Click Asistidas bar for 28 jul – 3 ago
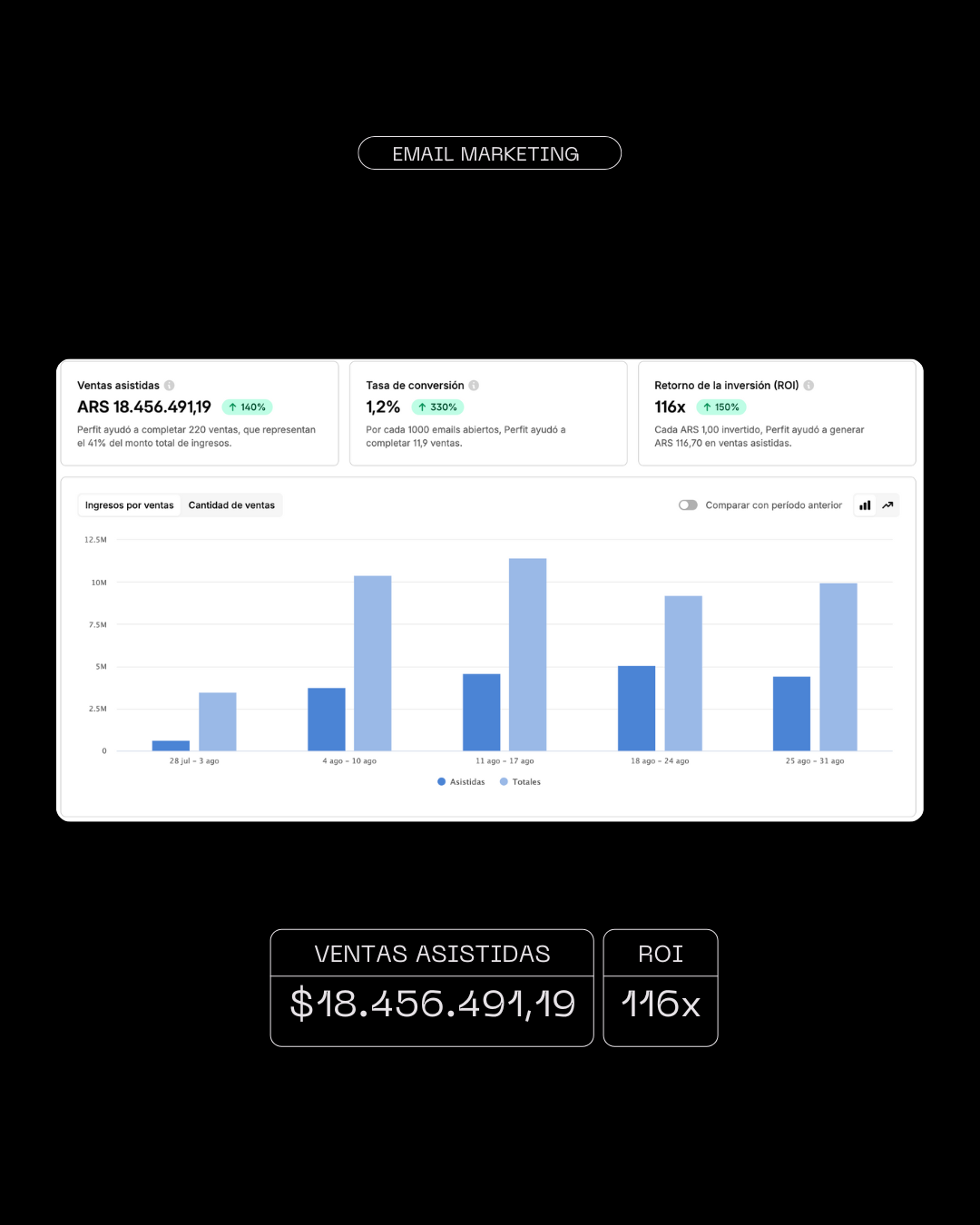The image size is (980, 1225). 171,746
